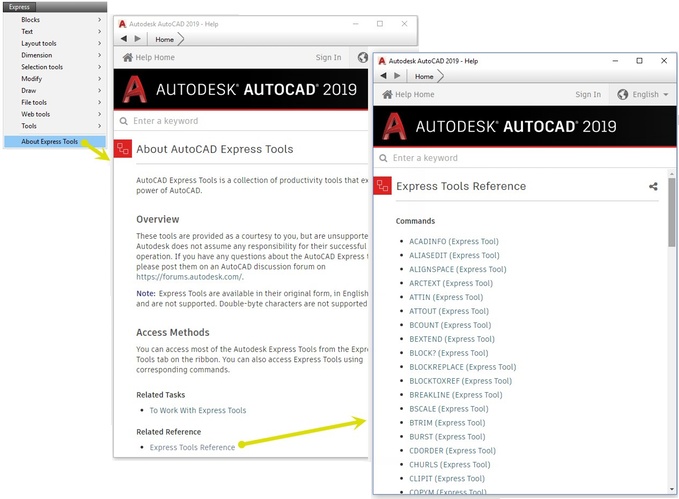
Task: Open CDORDER (Express Tool) link
Action: click(453, 450)
